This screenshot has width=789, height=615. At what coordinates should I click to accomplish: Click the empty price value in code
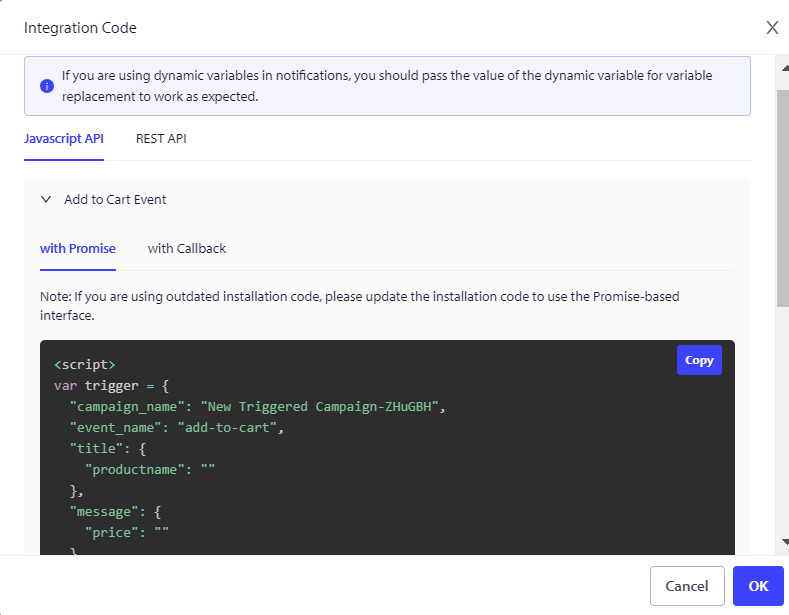[x=160, y=533]
